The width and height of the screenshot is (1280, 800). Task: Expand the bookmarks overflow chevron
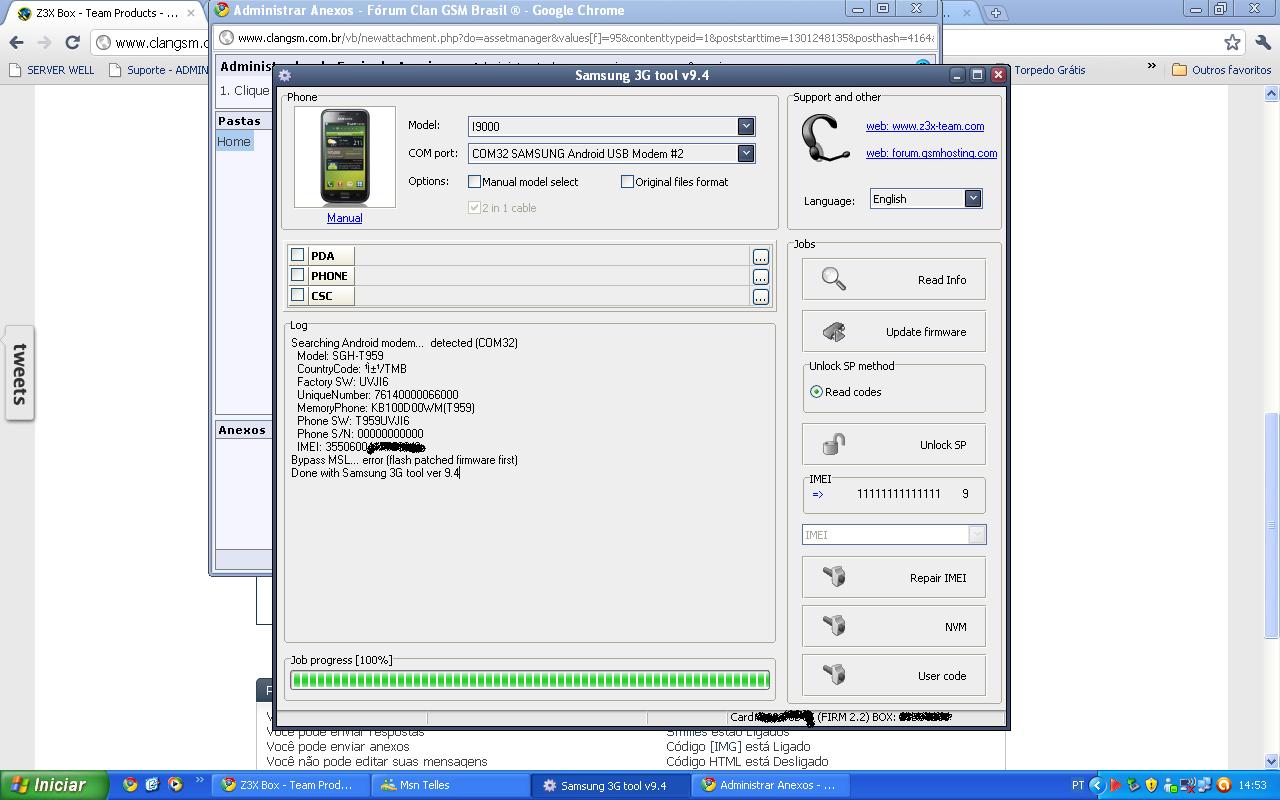click(x=1151, y=67)
